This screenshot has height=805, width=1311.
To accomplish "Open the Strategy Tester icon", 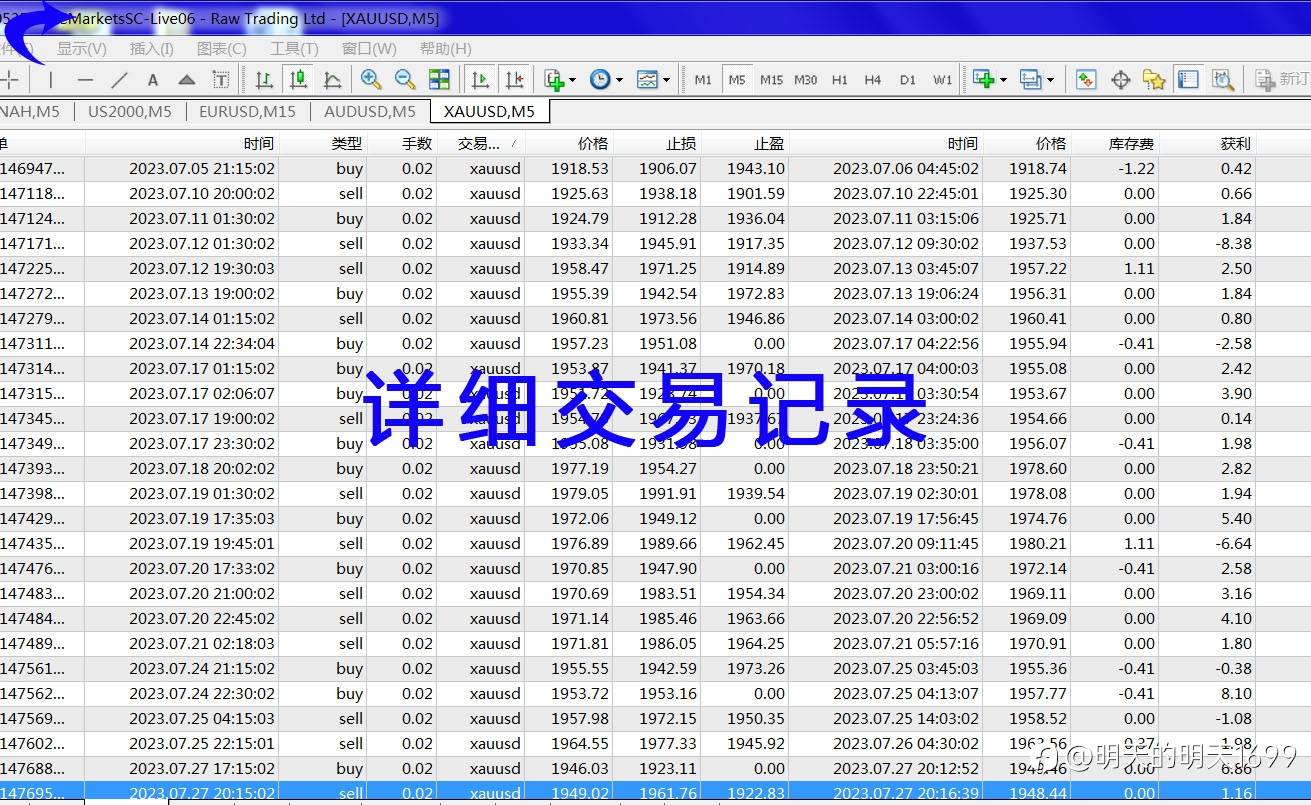I will 1222,79.
